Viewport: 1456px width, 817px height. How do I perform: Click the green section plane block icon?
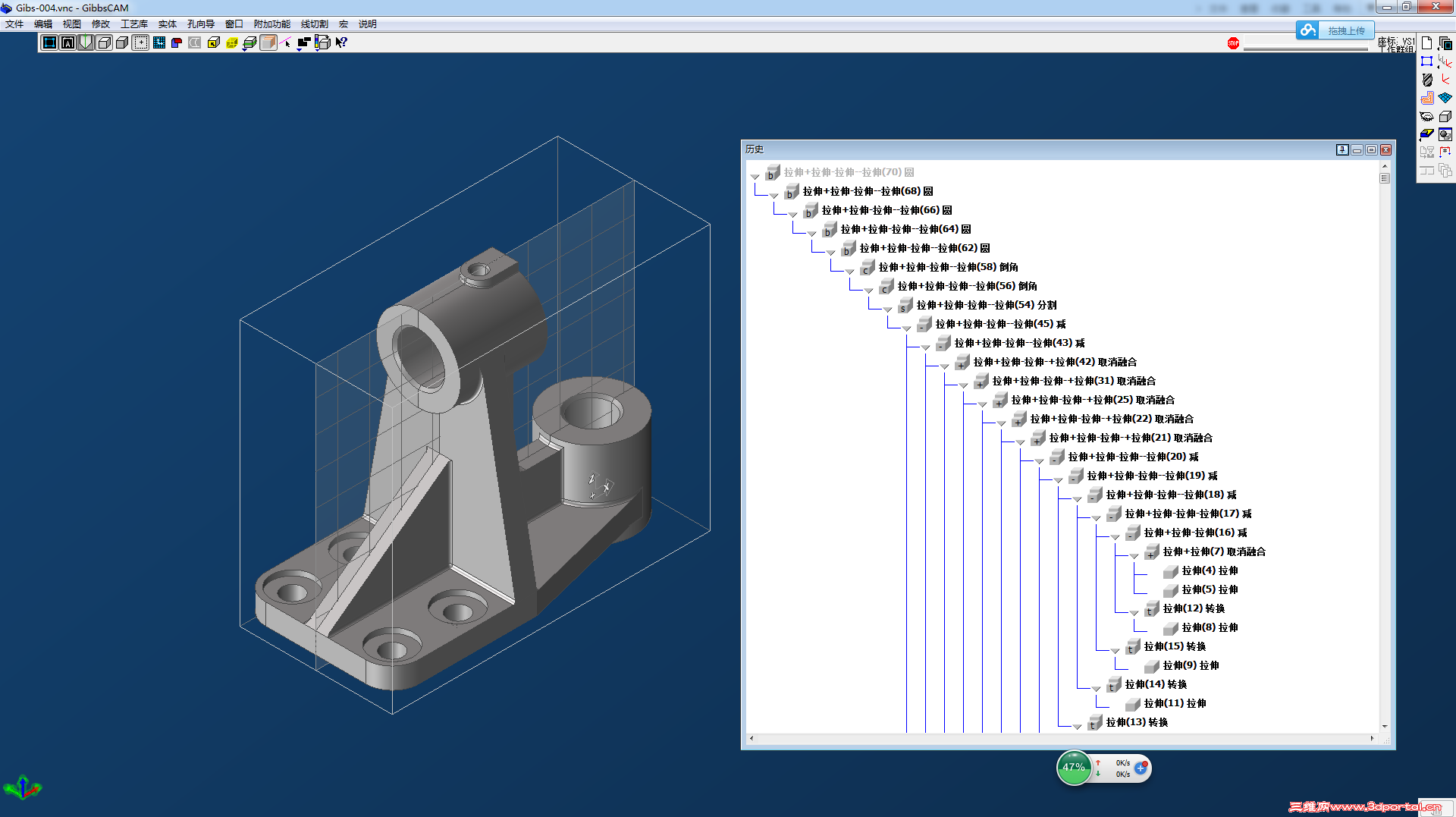pos(249,42)
